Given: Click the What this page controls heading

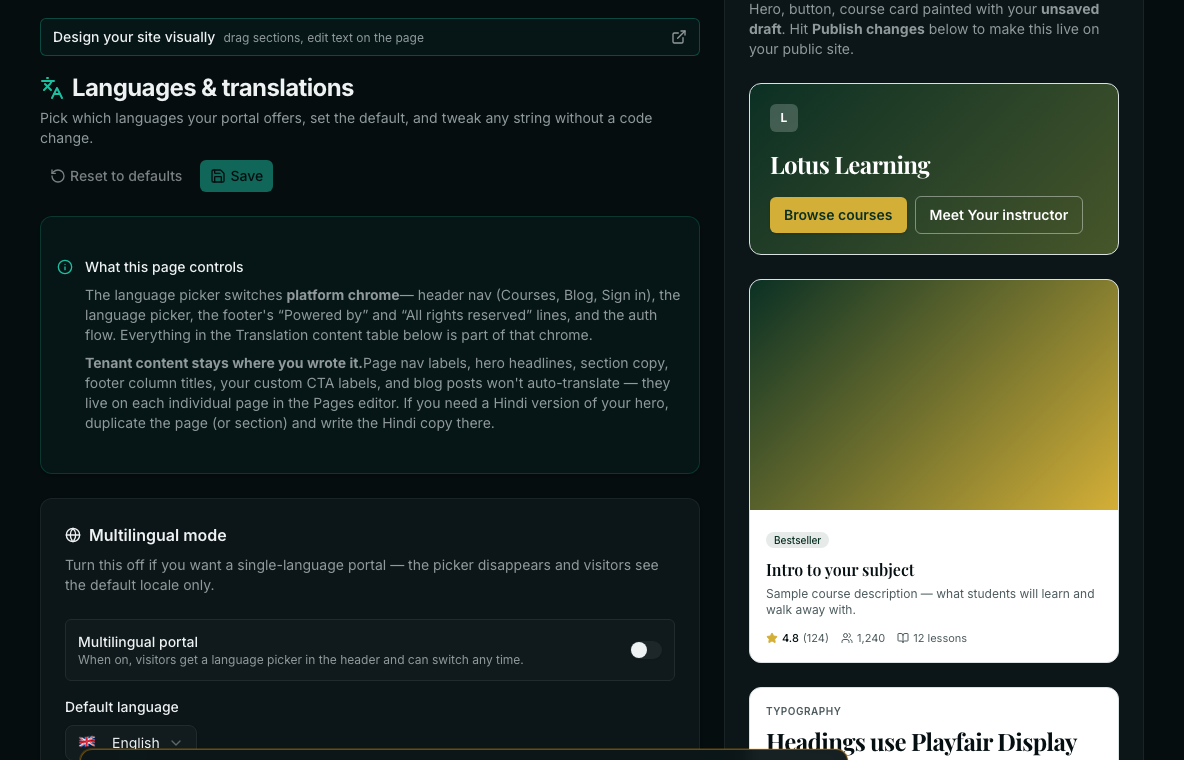Looking at the screenshot, I should coord(164,267).
